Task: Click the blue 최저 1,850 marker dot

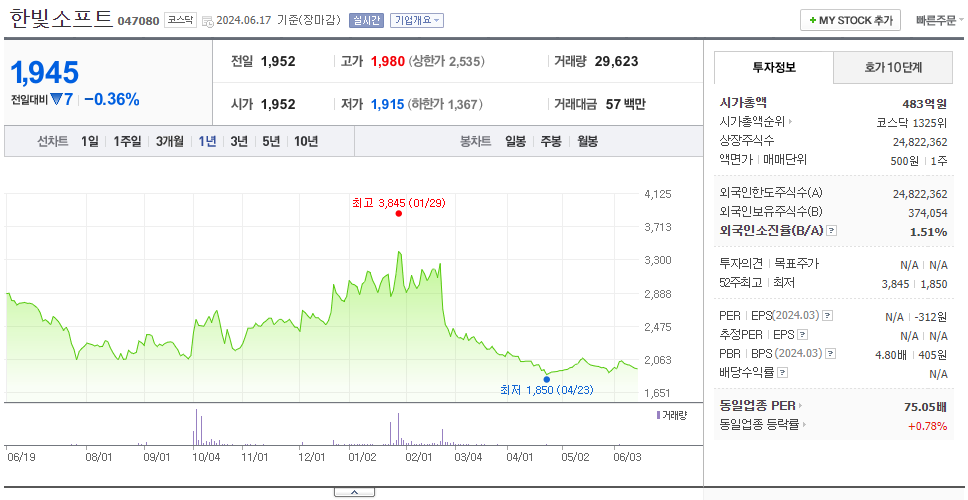Action: tap(546, 380)
